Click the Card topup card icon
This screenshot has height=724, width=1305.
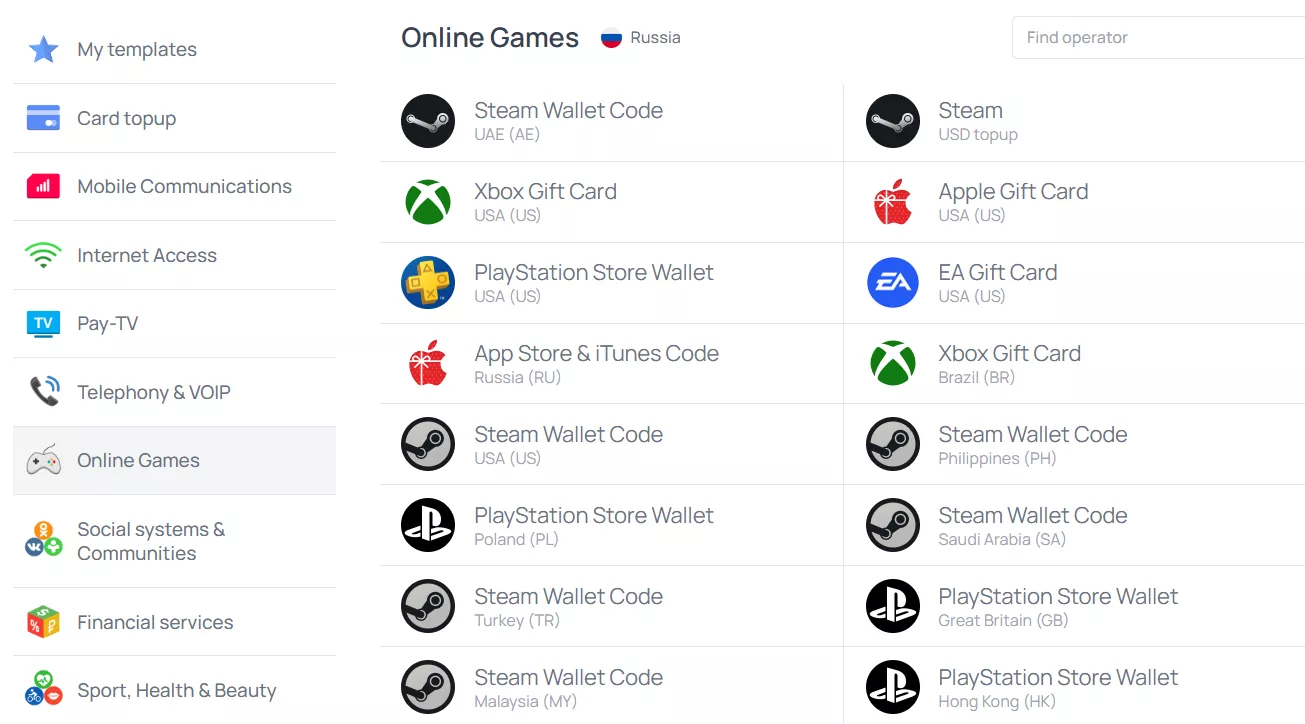click(43, 118)
